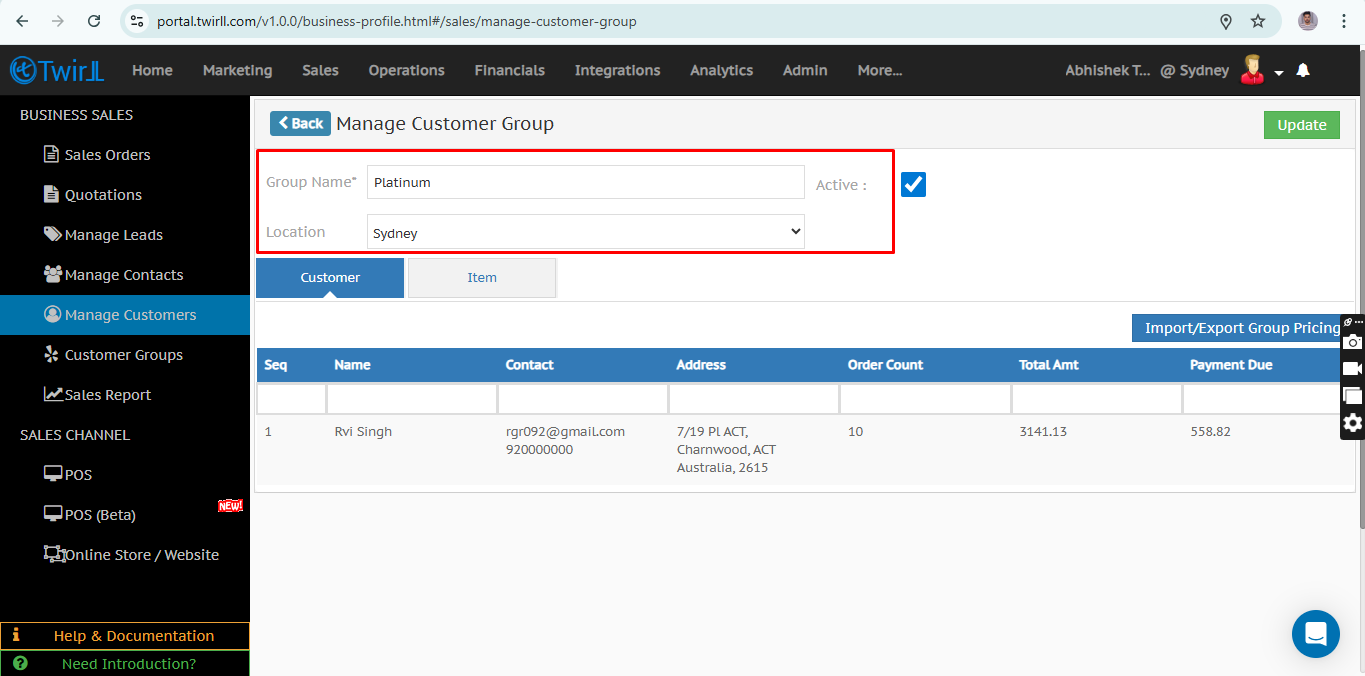The image size is (1365, 676).
Task: Open Sales menu
Action: [x=320, y=70]
